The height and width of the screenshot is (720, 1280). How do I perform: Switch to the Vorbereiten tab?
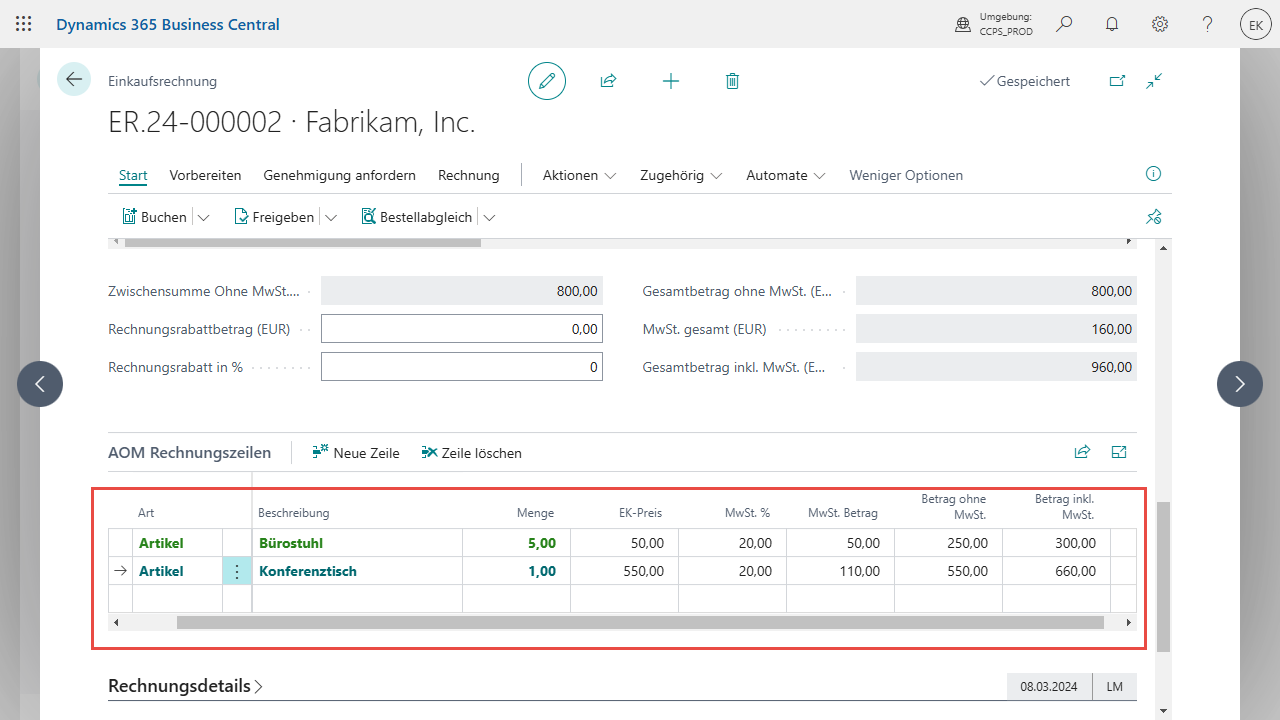[x=205, y=175]
